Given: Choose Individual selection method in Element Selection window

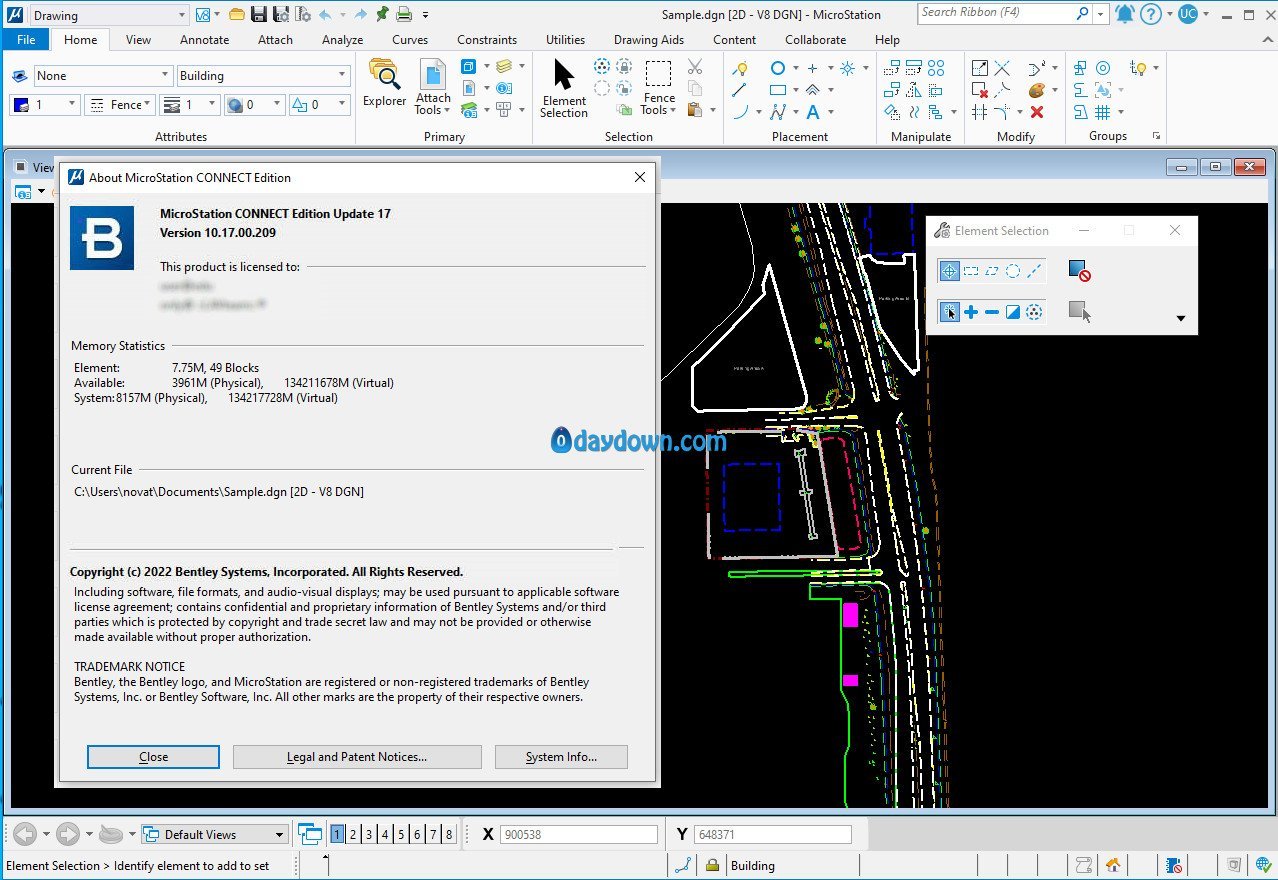Looking at the screenshot, I should point(950,271).
